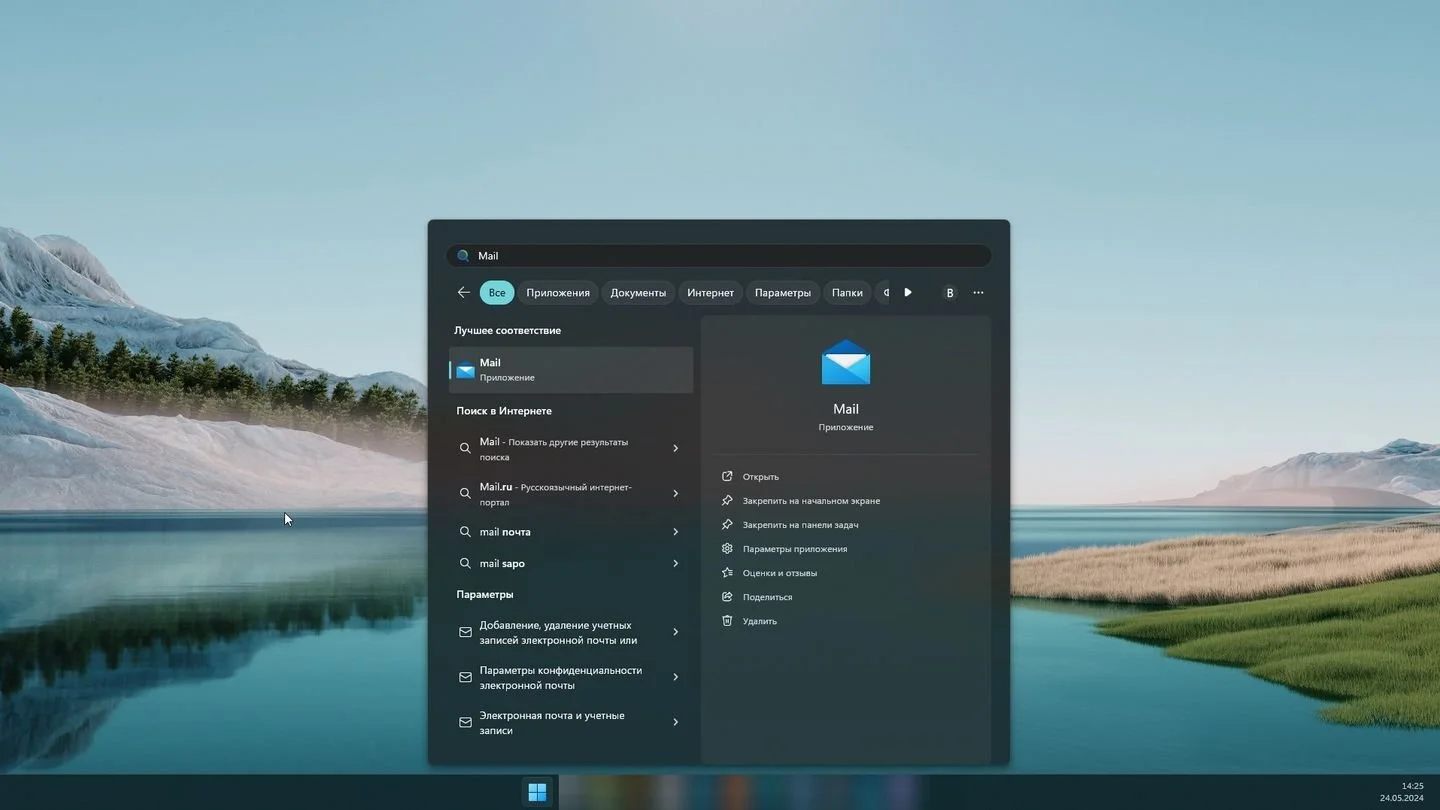Open the taskbar clock and date
This screenshot has width=1440, height=810.
pyautogui.click(x=1402, y=792)
